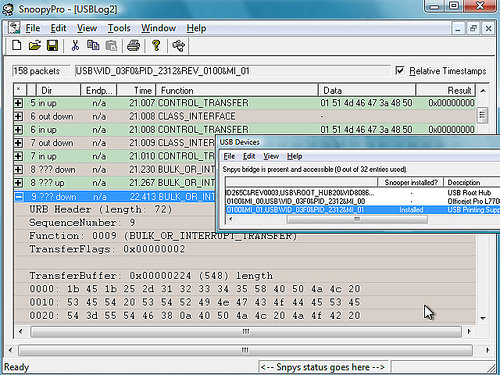Click the Endp... column header

pyautogui.click(x=98, y=90)
